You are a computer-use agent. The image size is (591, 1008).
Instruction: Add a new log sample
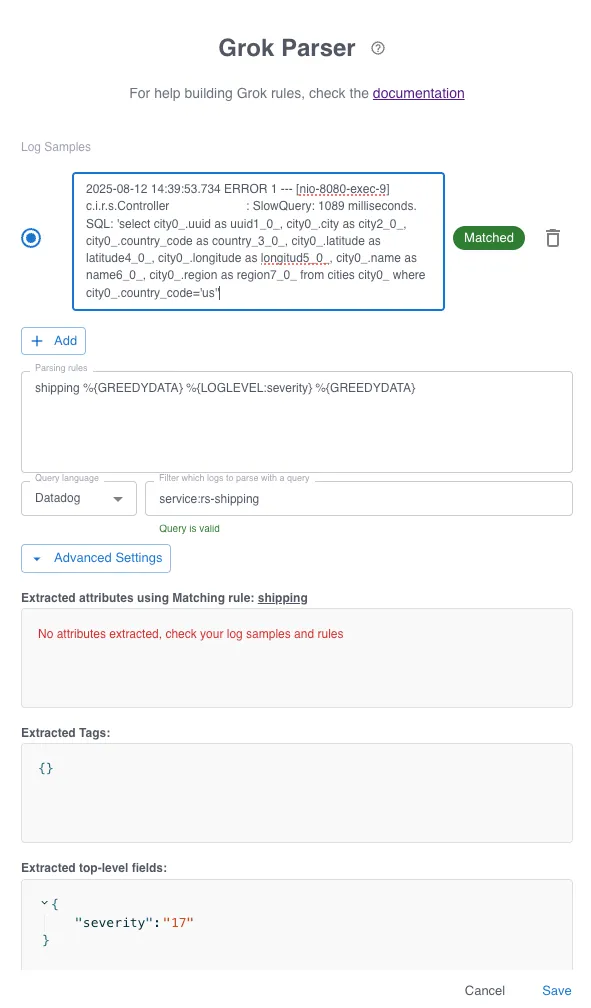coord(53,341)
